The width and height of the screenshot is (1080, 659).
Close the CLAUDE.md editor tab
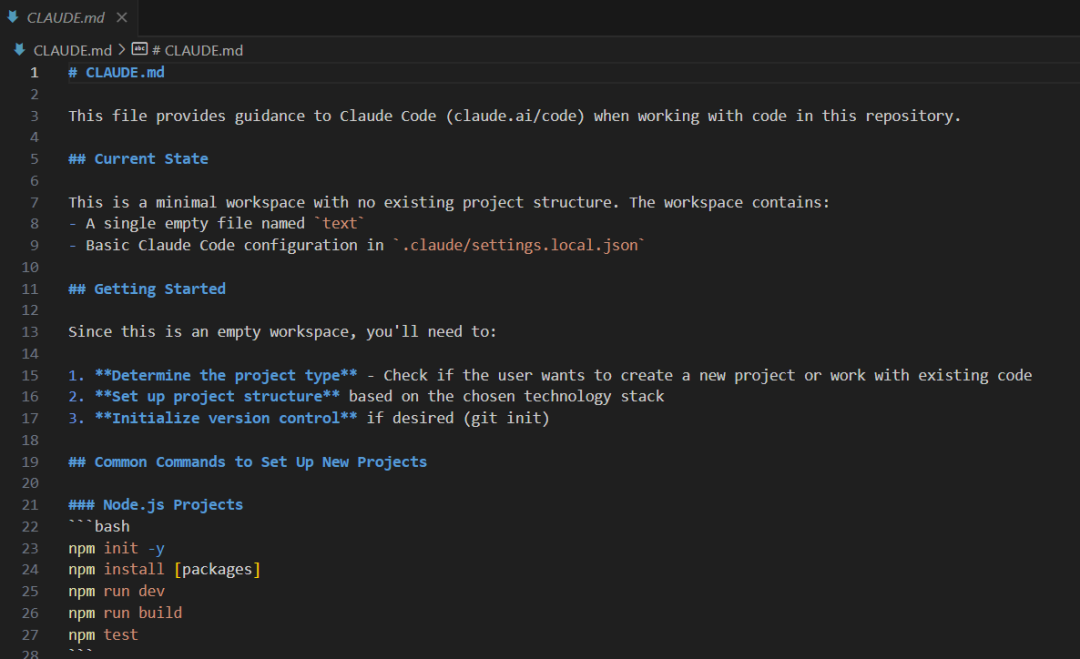[122, 18]
